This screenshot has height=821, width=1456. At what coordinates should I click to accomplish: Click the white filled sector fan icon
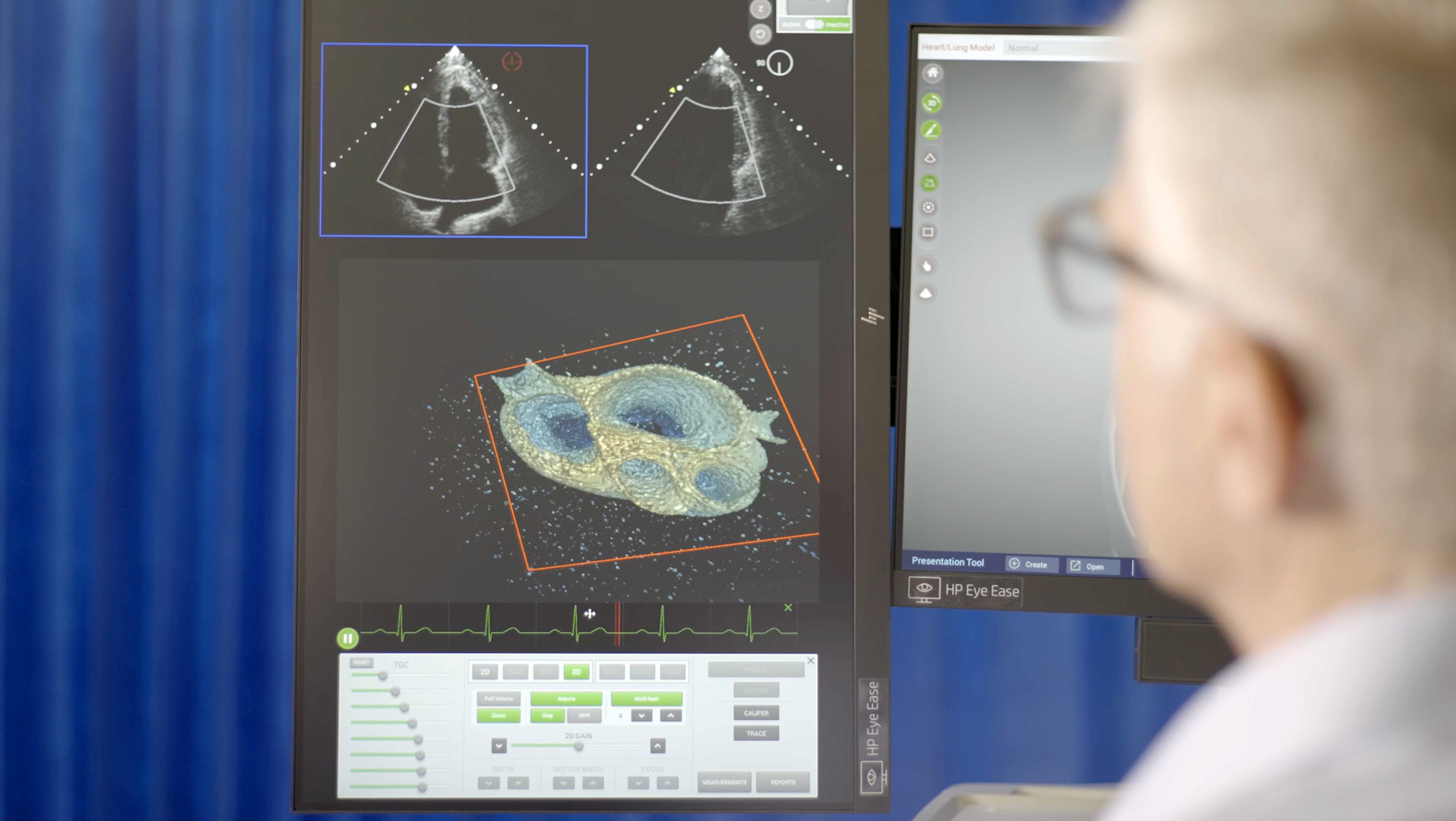click(926, 293)
